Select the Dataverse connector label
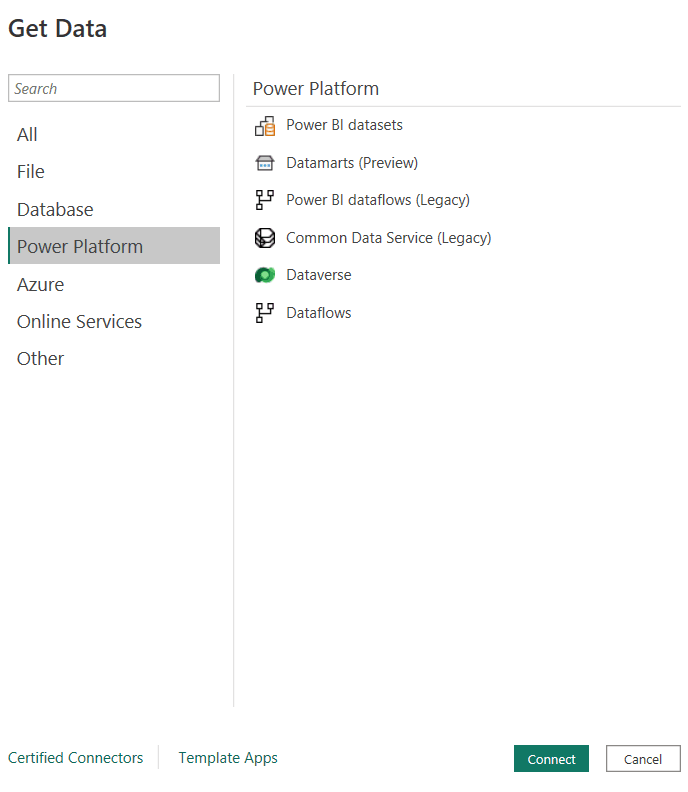Viewport: 688px width, 792px height. pyautogui.click(x=319, y=275)
